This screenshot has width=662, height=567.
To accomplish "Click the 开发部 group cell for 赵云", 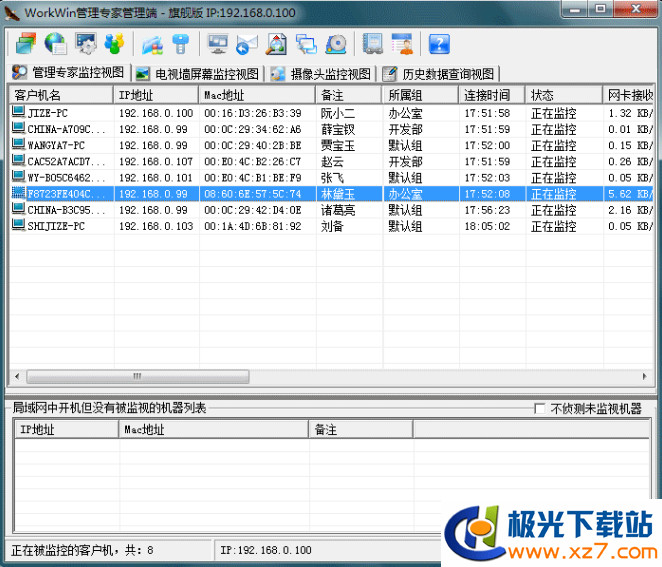I will (405, 161).
